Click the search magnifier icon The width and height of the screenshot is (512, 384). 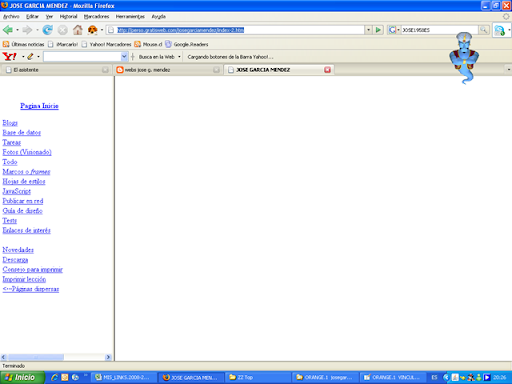click(483, 30)
